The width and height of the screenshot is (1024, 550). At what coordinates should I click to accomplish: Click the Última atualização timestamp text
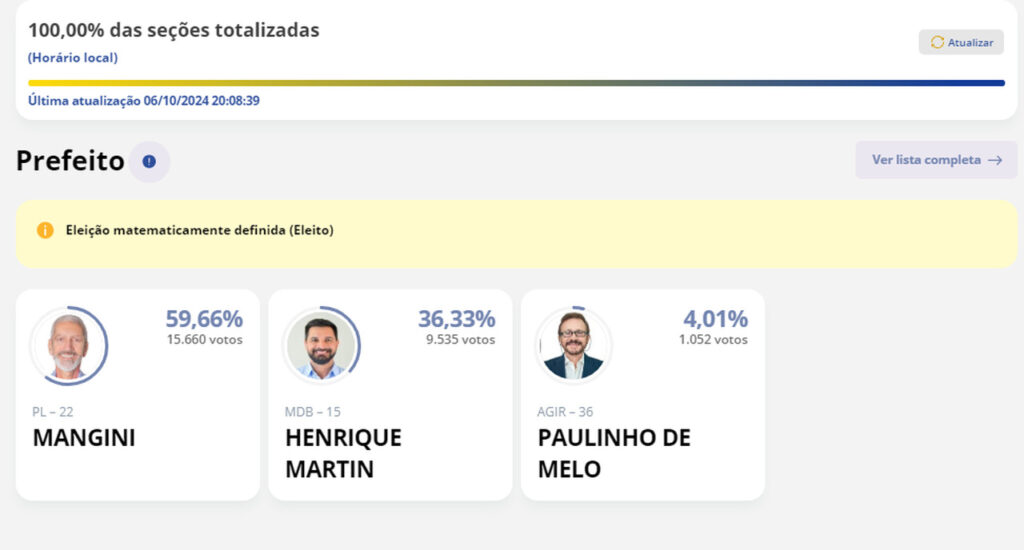144,101
